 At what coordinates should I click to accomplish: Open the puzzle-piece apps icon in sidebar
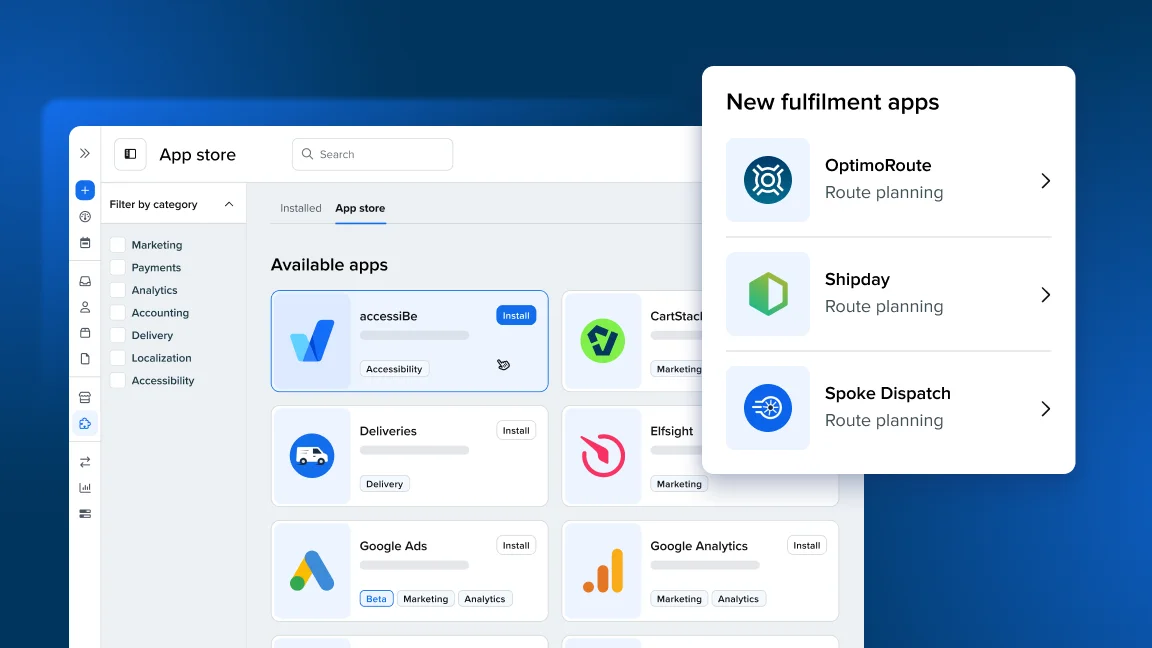point(85,423)
